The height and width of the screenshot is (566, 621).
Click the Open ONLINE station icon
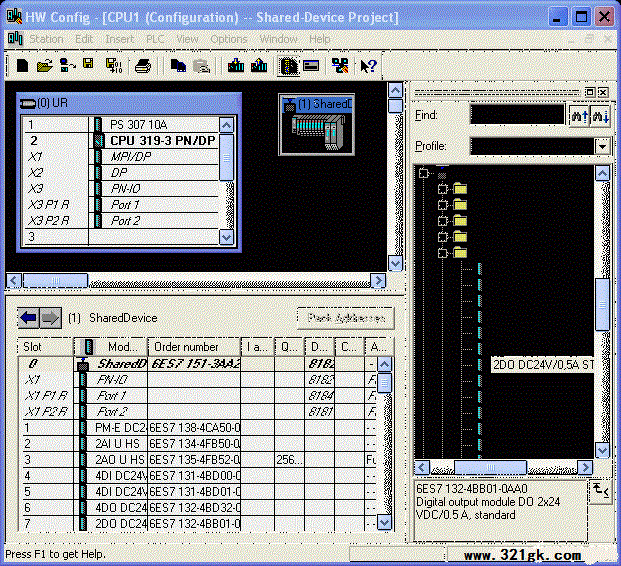[67, 65]
